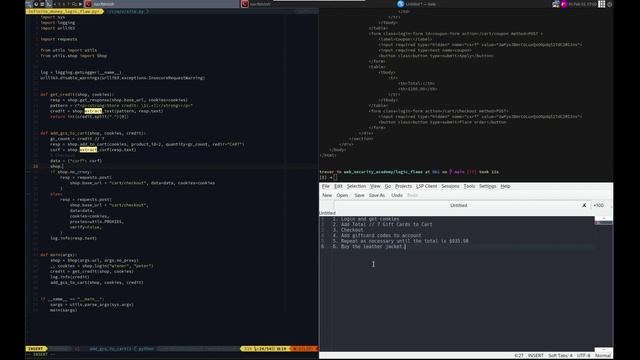This screenshot has width=640, height=360.
Task: Click the "def add_gcs_to_cart" line in vim
Action: click(x=93, y=133)
